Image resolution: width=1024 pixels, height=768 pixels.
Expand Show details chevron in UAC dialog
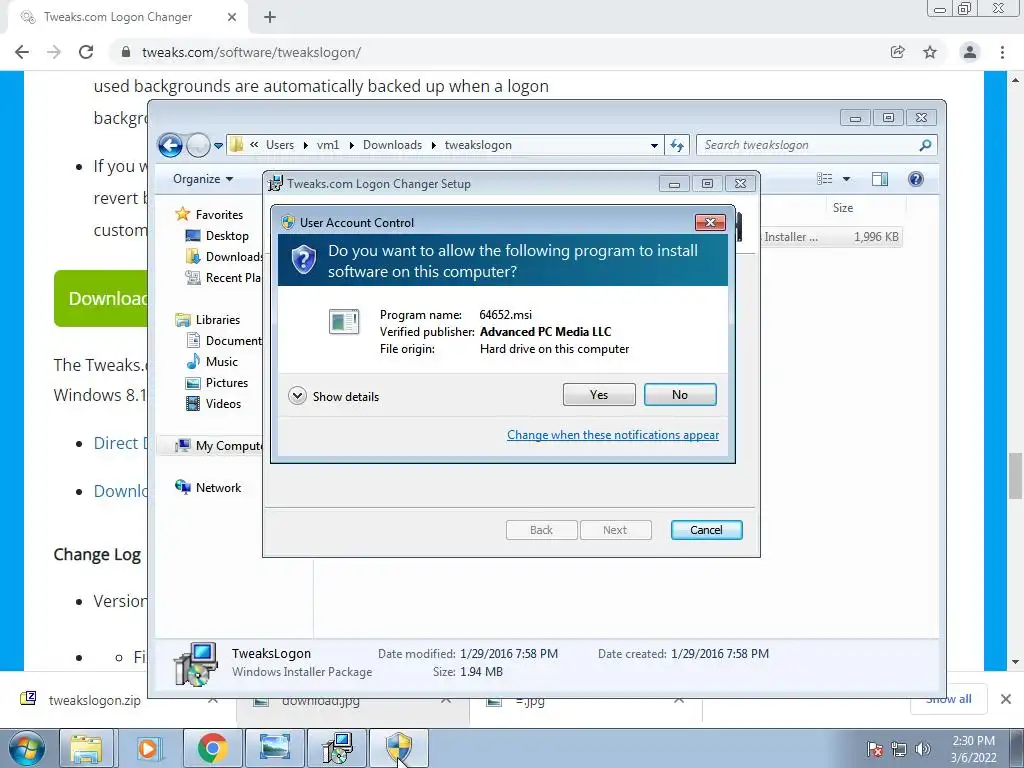(x=297, y=396)
